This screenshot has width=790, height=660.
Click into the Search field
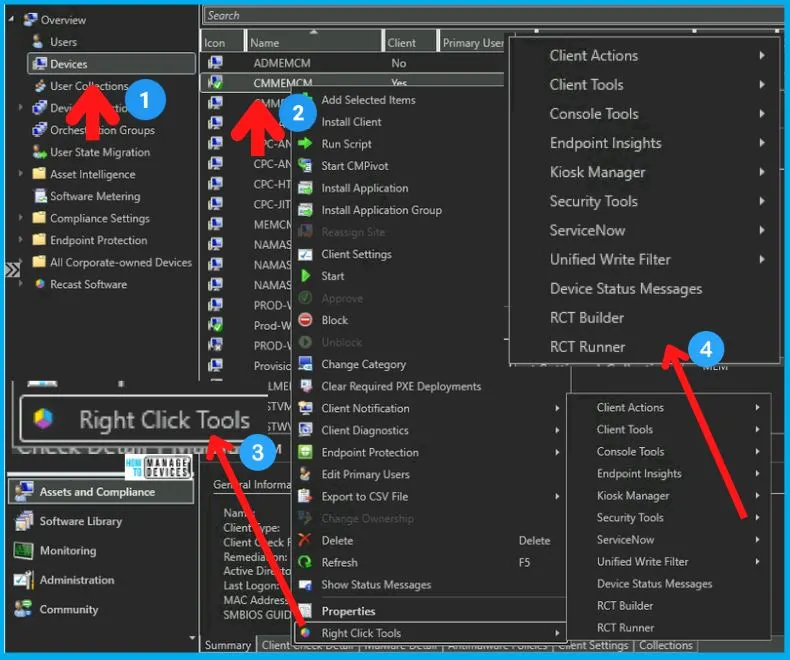pos(494,16)
